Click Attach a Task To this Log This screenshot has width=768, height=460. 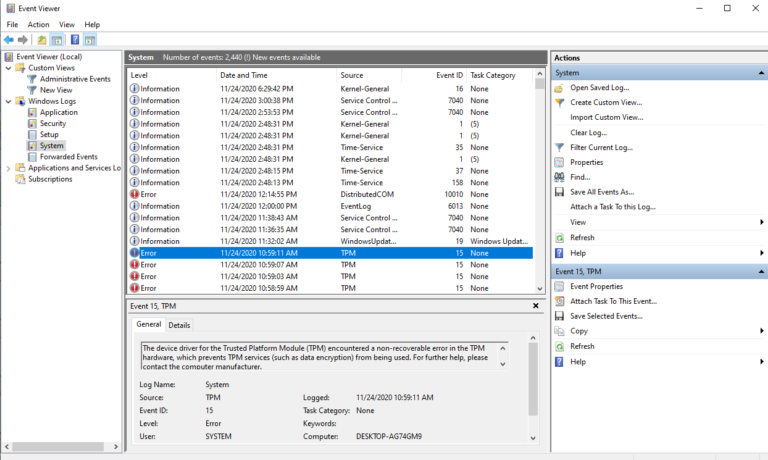(x=613, y=207)
